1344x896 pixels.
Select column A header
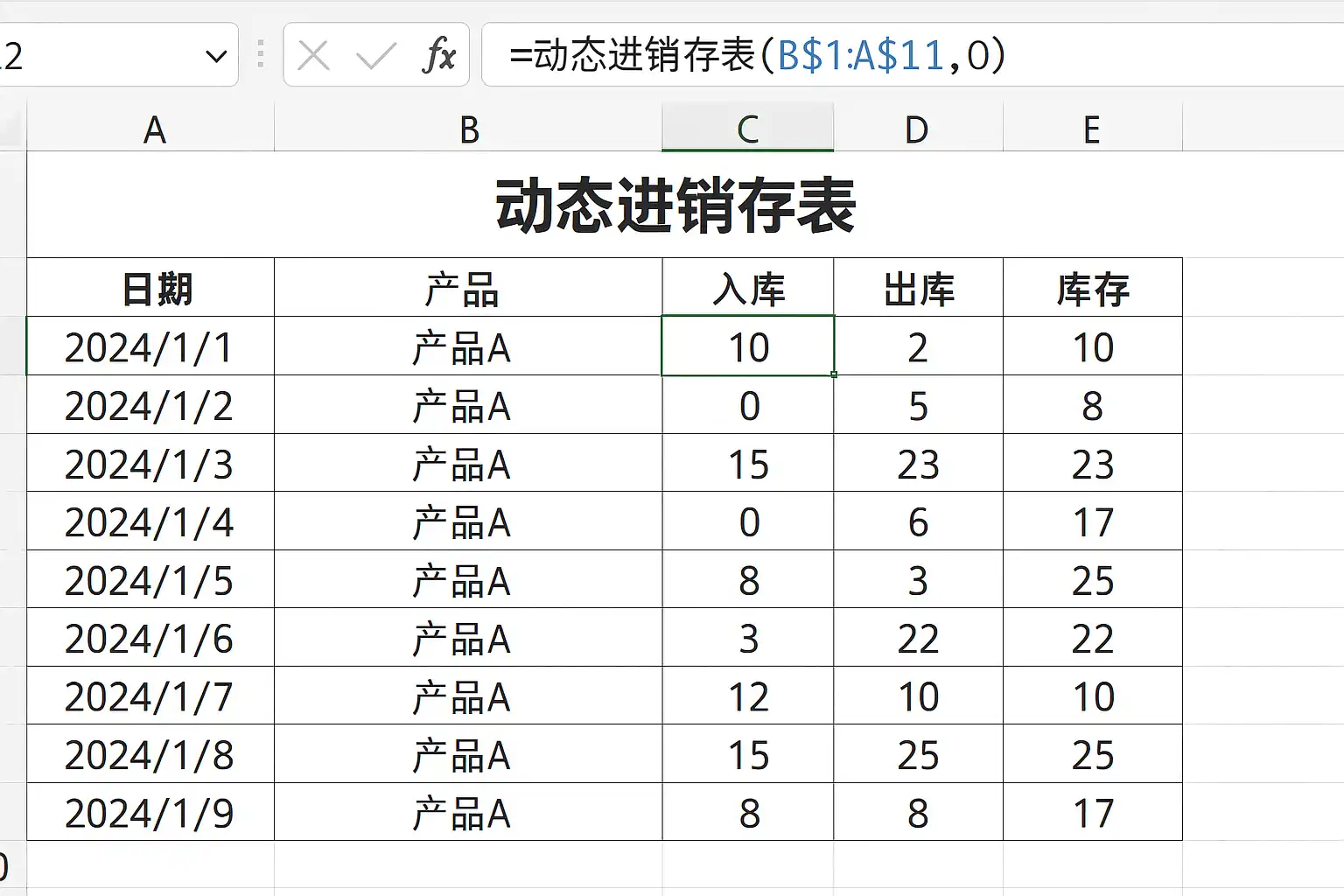pos(154,130)
